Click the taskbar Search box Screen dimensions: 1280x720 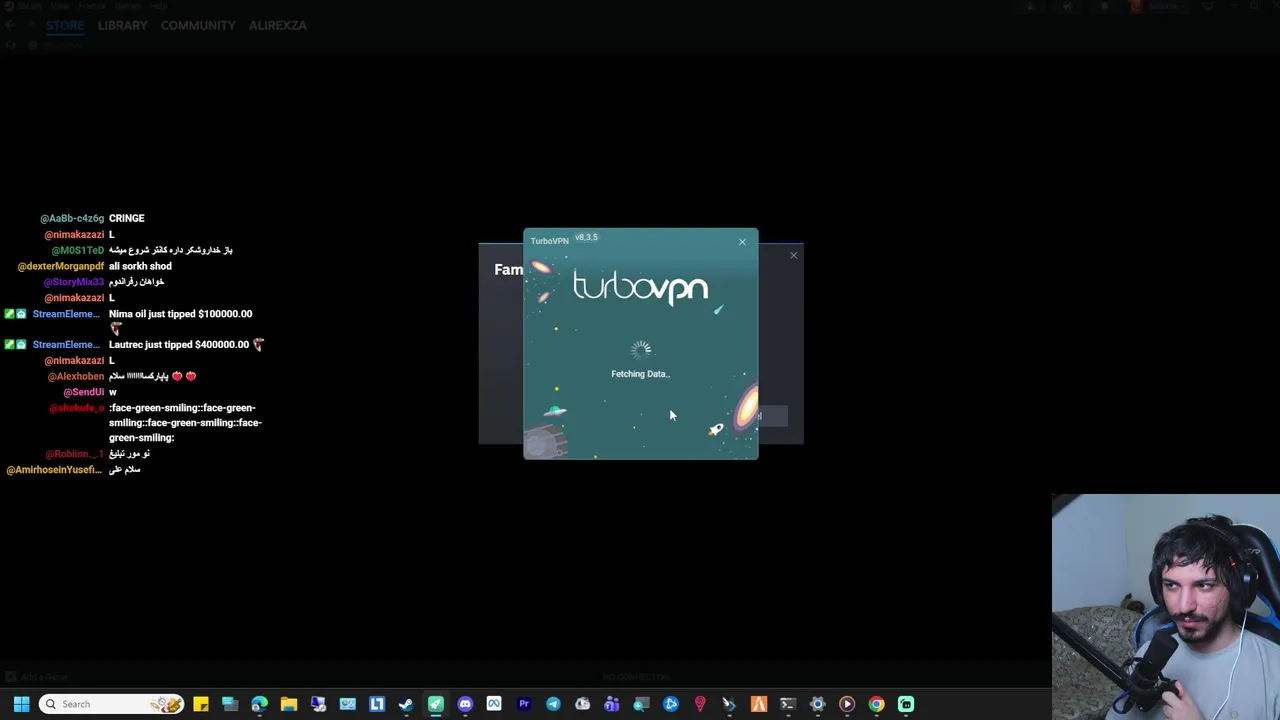(112, 704)
